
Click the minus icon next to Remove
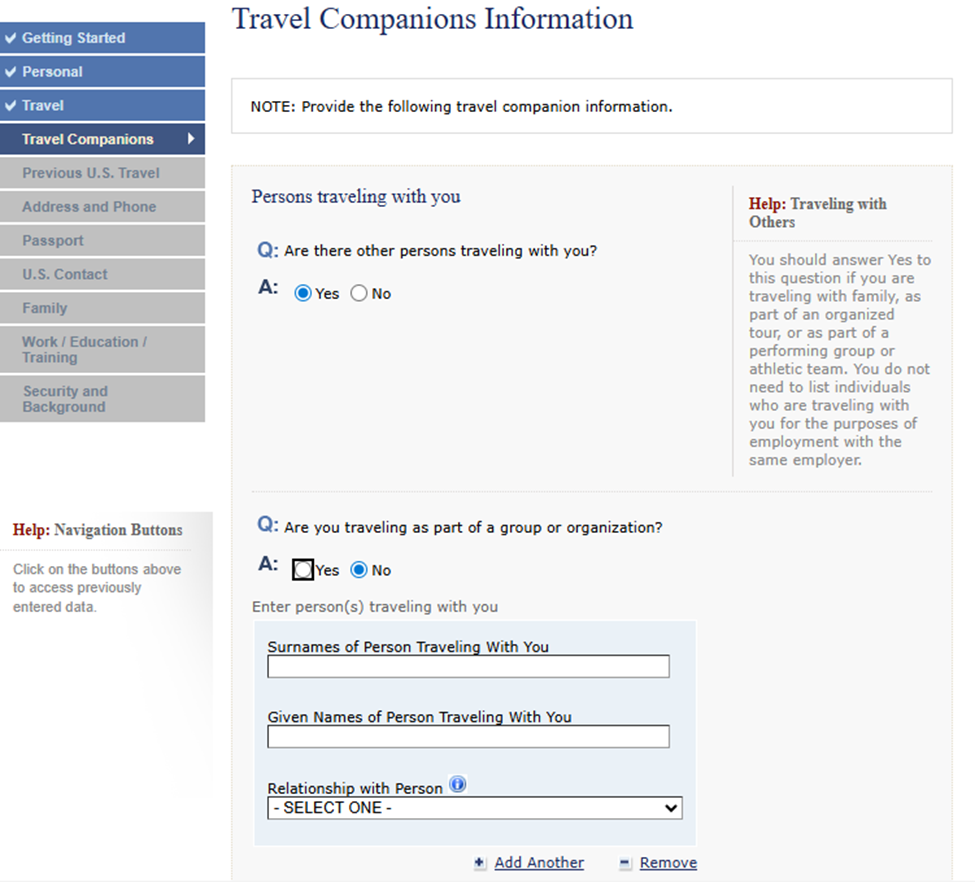(x=625, y=863)
